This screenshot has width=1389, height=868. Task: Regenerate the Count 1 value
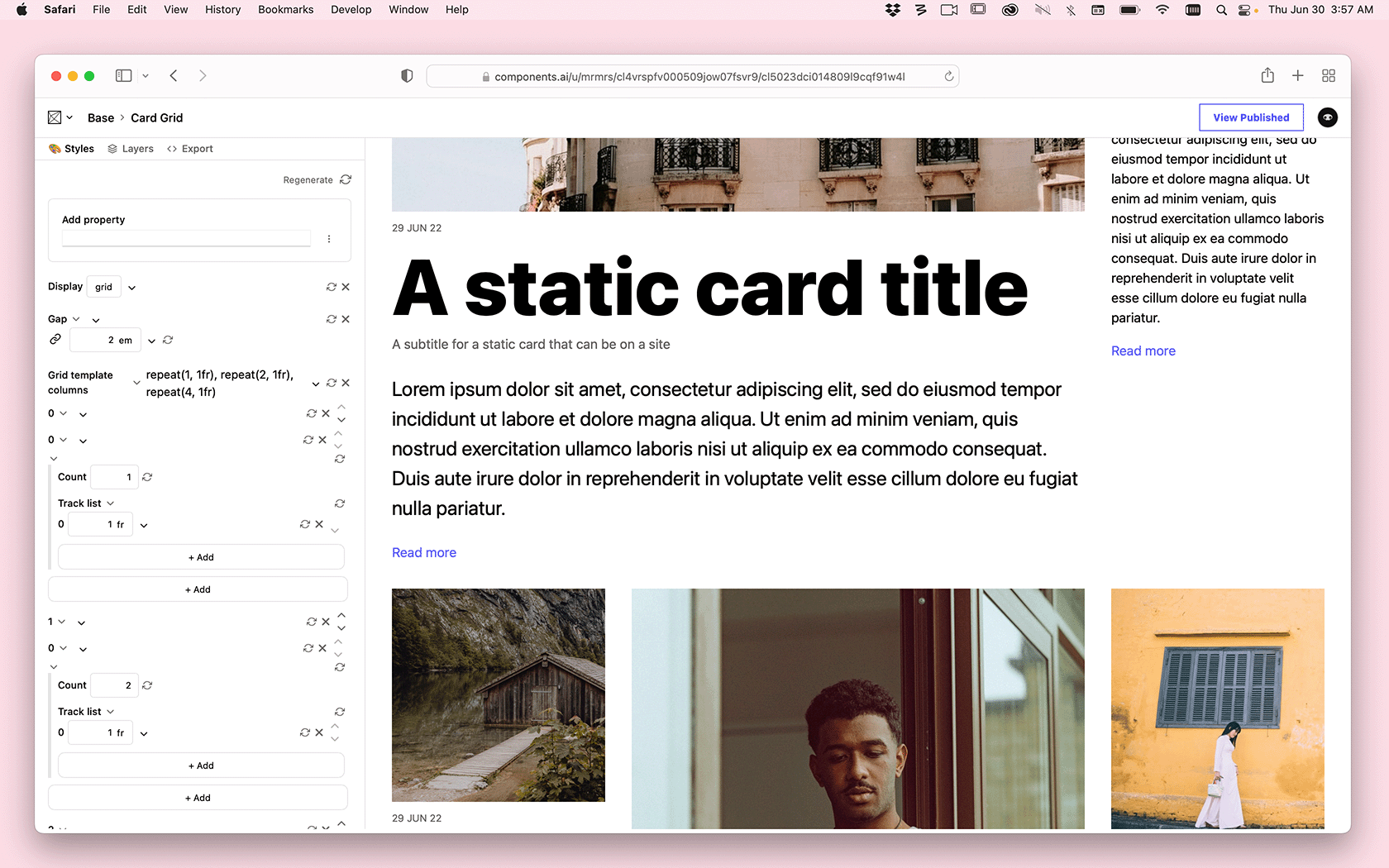click(147, 477)
